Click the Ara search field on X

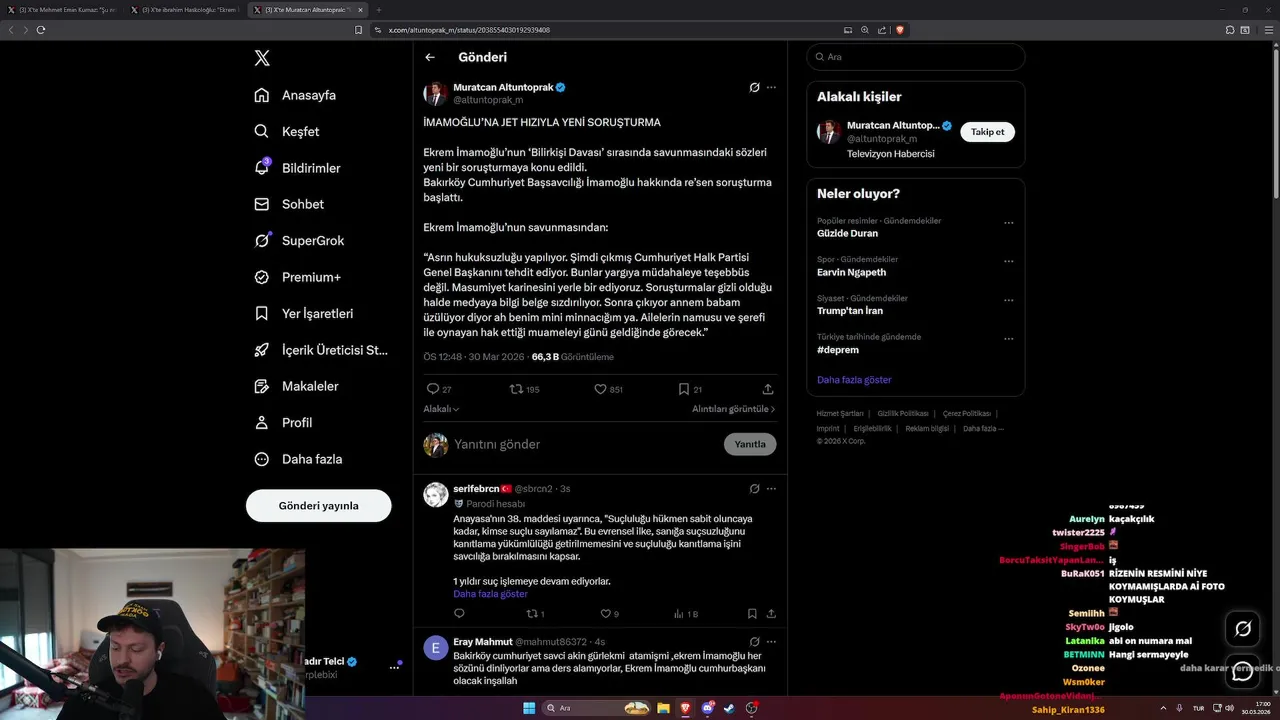pyautogui.click(x=916, y=57)
